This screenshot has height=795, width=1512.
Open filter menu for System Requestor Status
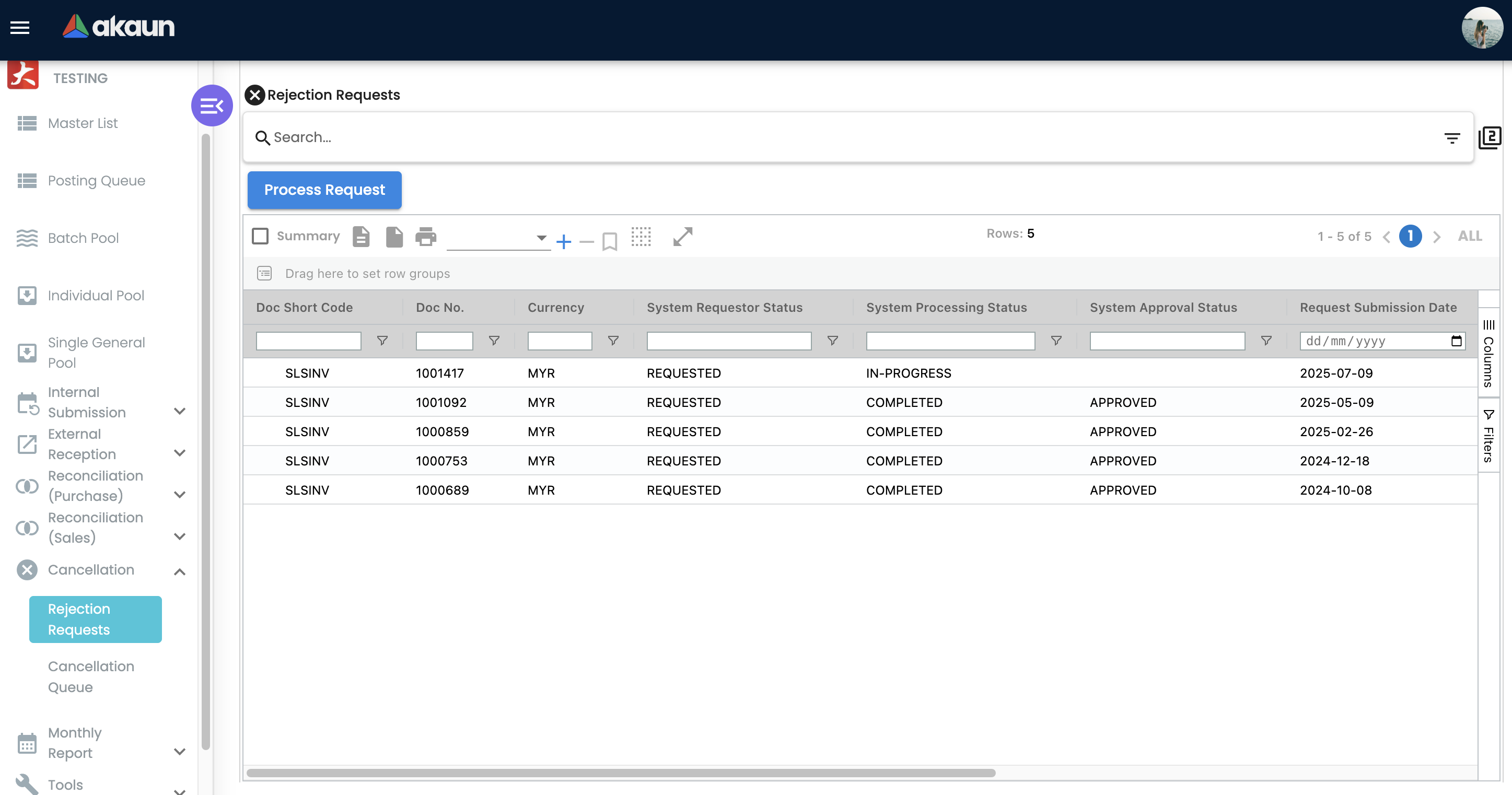[x=832, y=340]
